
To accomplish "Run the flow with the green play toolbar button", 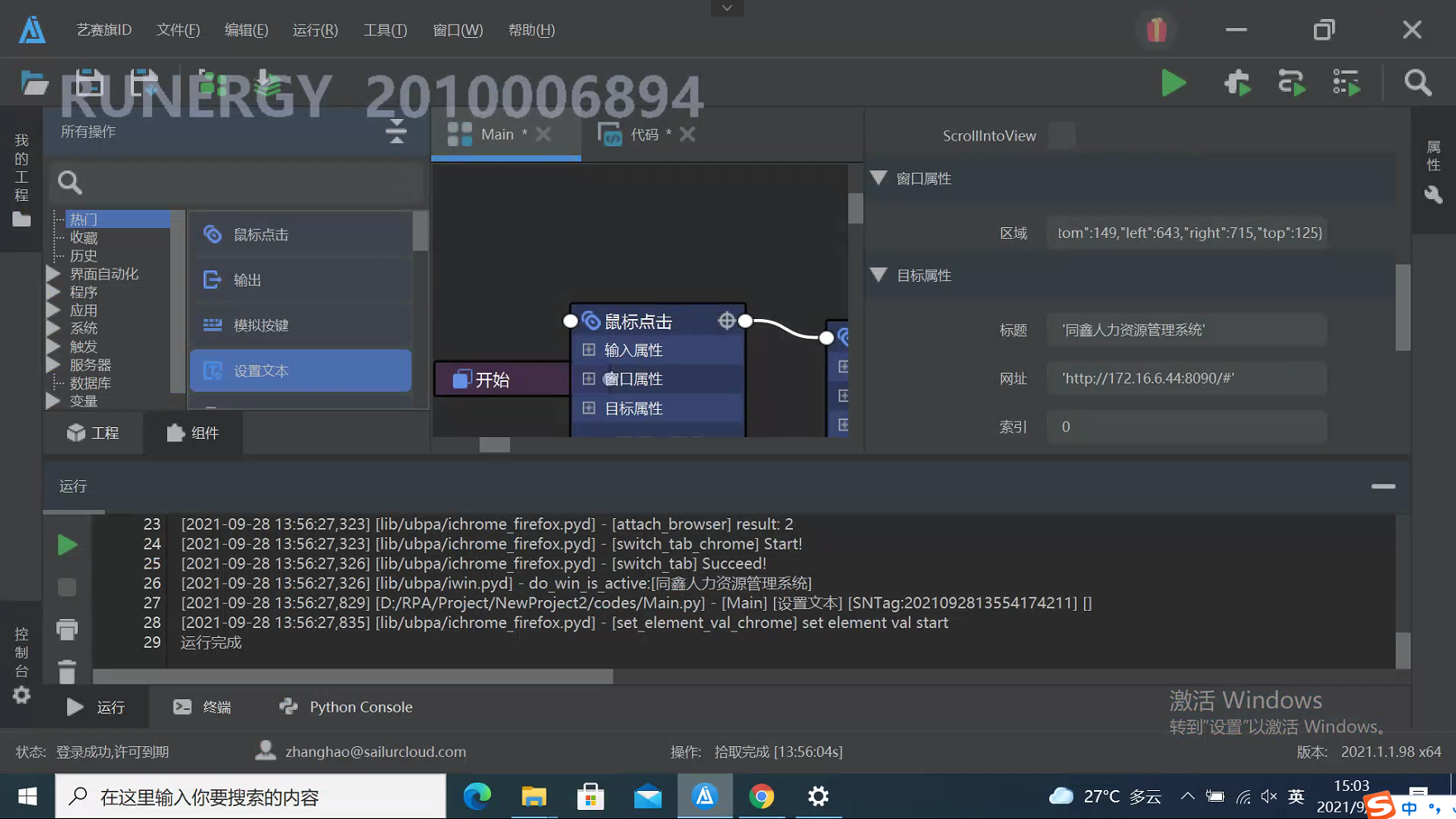I will [1173, 83].
